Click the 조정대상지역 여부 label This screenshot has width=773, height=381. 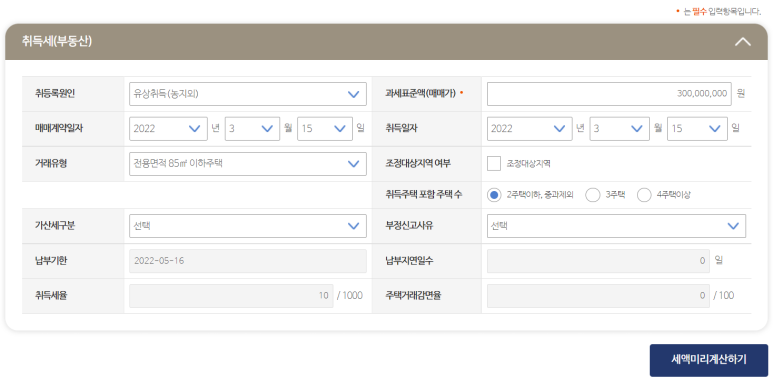coord(418,164)
